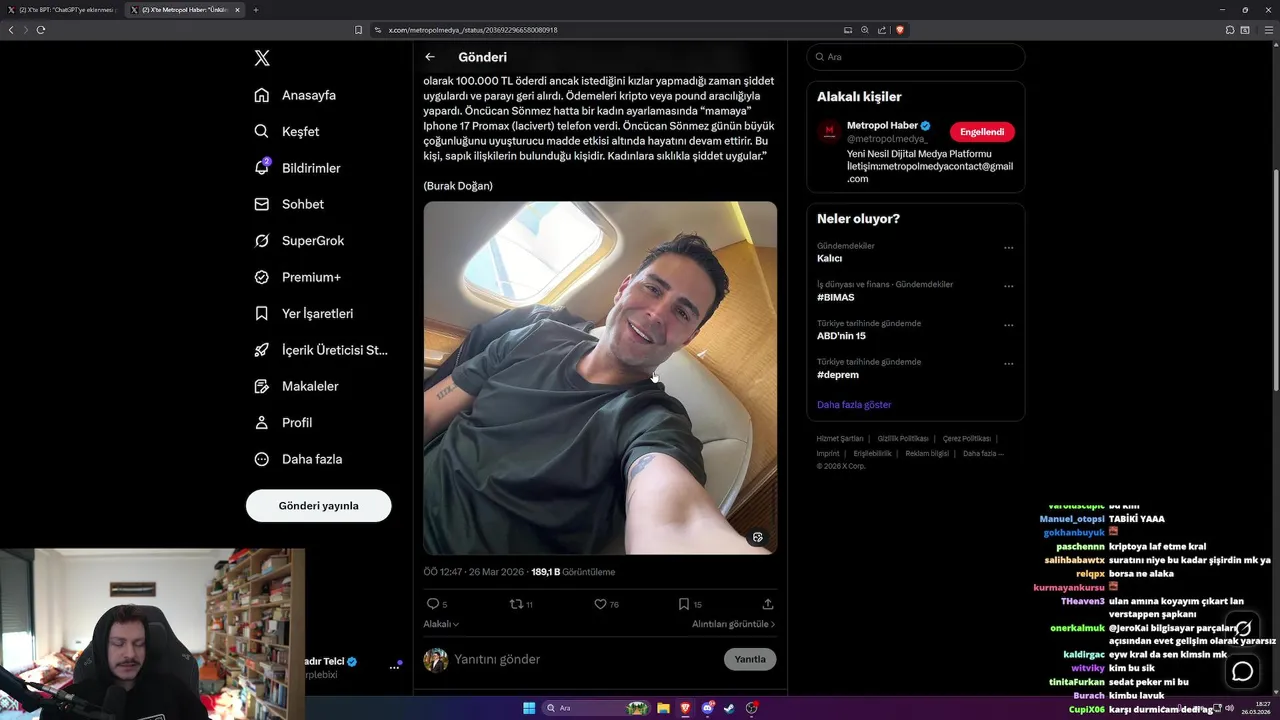The width and height of the screenshot is (1280, 720).
Task: Open Gizlilik Politikası footer link
Action: [x=903, y=439]
